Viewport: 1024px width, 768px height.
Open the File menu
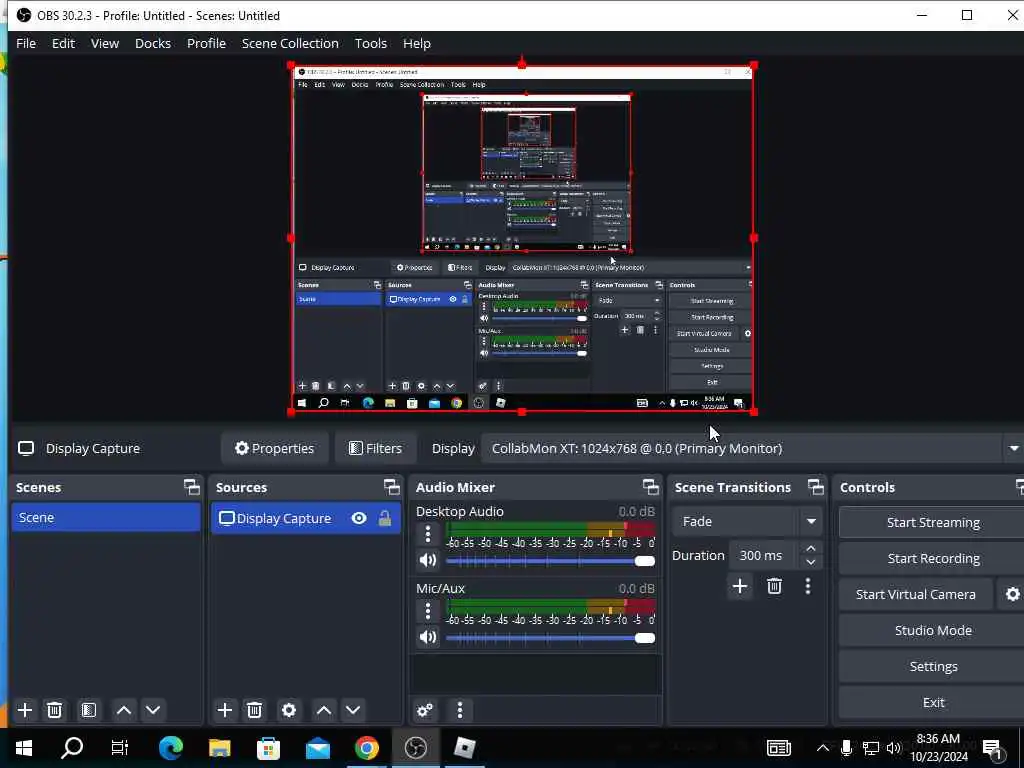[x=26, y=43]
